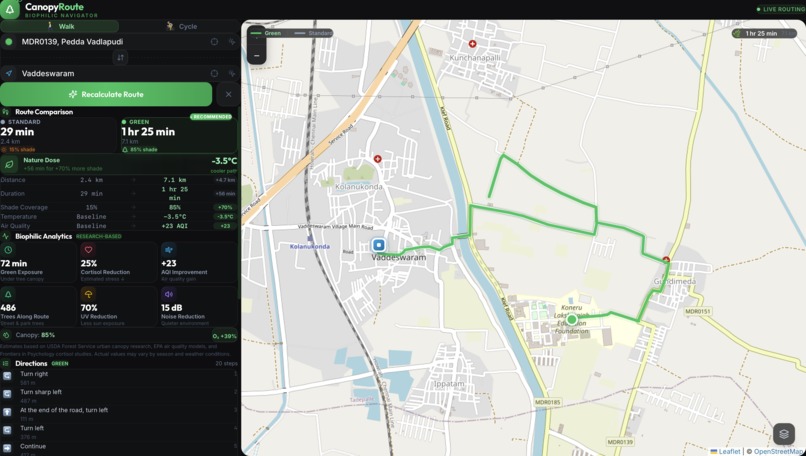Clear the route with the X button

(x=228, y=95)
